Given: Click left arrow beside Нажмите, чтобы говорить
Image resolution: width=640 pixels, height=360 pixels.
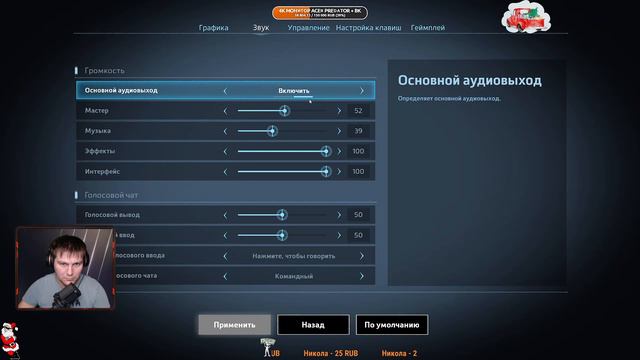Looking at the screenshot, I should click(225, 256).
